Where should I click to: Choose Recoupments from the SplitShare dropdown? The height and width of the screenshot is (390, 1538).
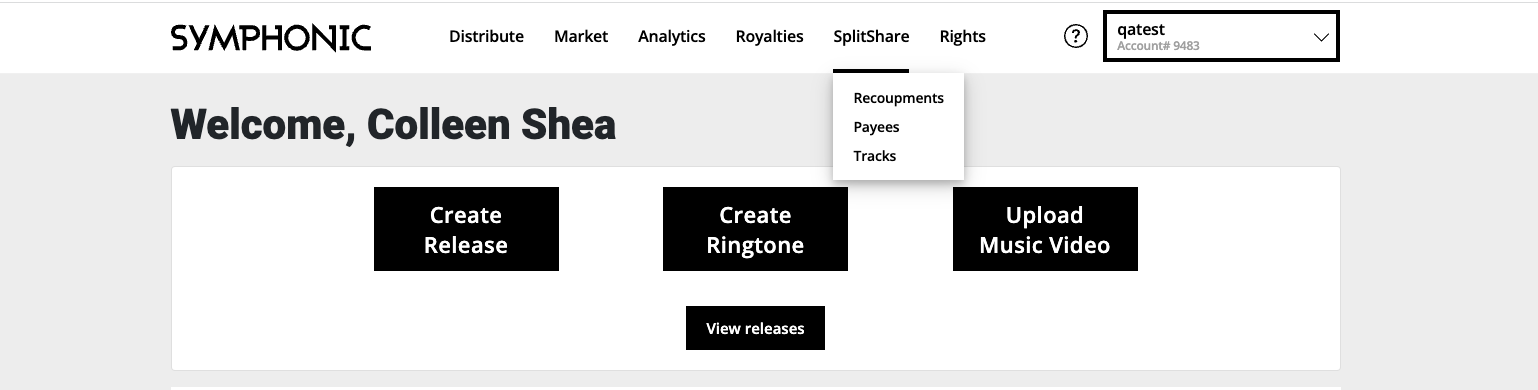(x=898, y=98)
